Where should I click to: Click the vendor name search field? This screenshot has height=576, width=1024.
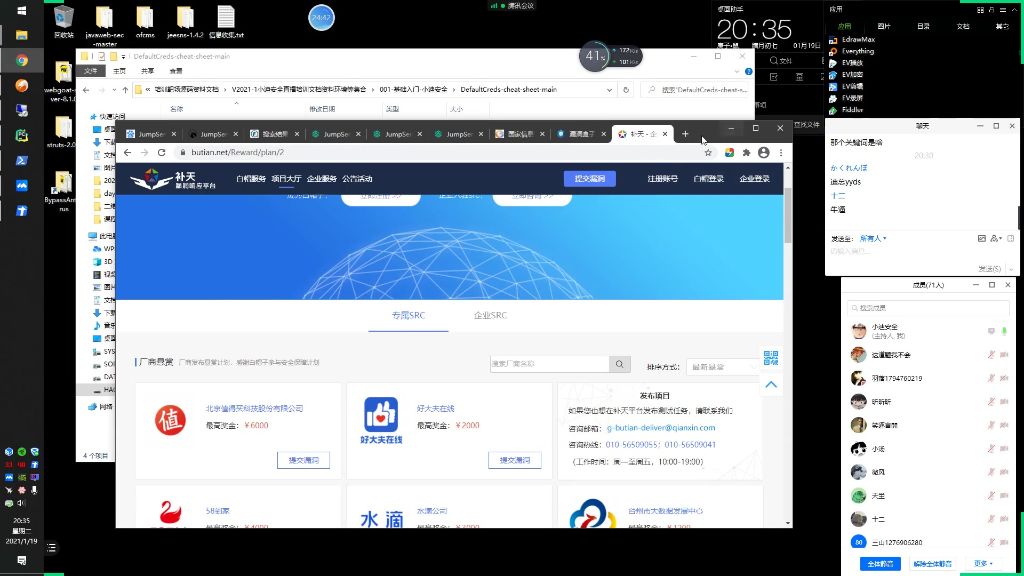550,364
